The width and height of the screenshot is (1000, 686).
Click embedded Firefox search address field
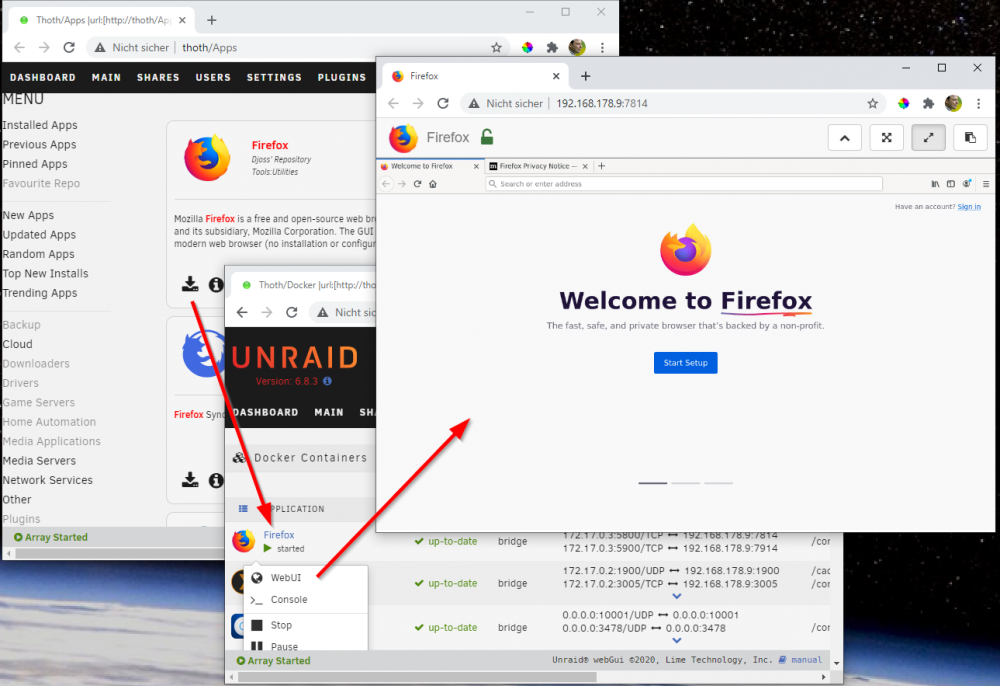tap(684, 184)
